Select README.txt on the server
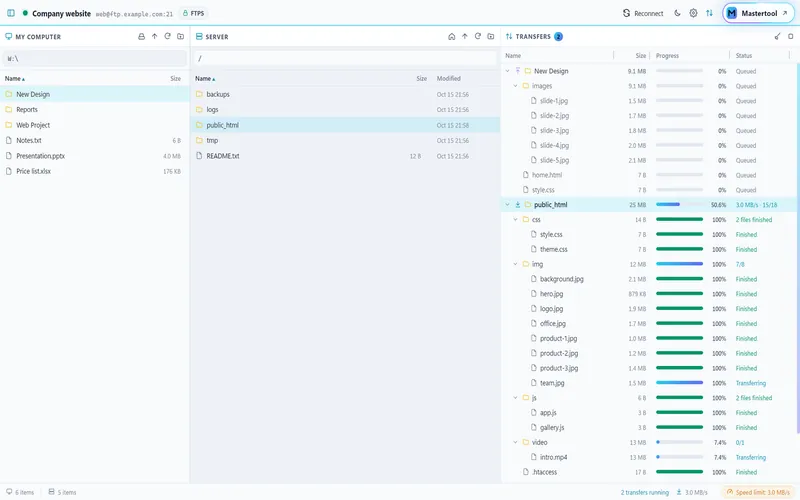Screen dimensions: 800x500 click(x=345, y=156)
